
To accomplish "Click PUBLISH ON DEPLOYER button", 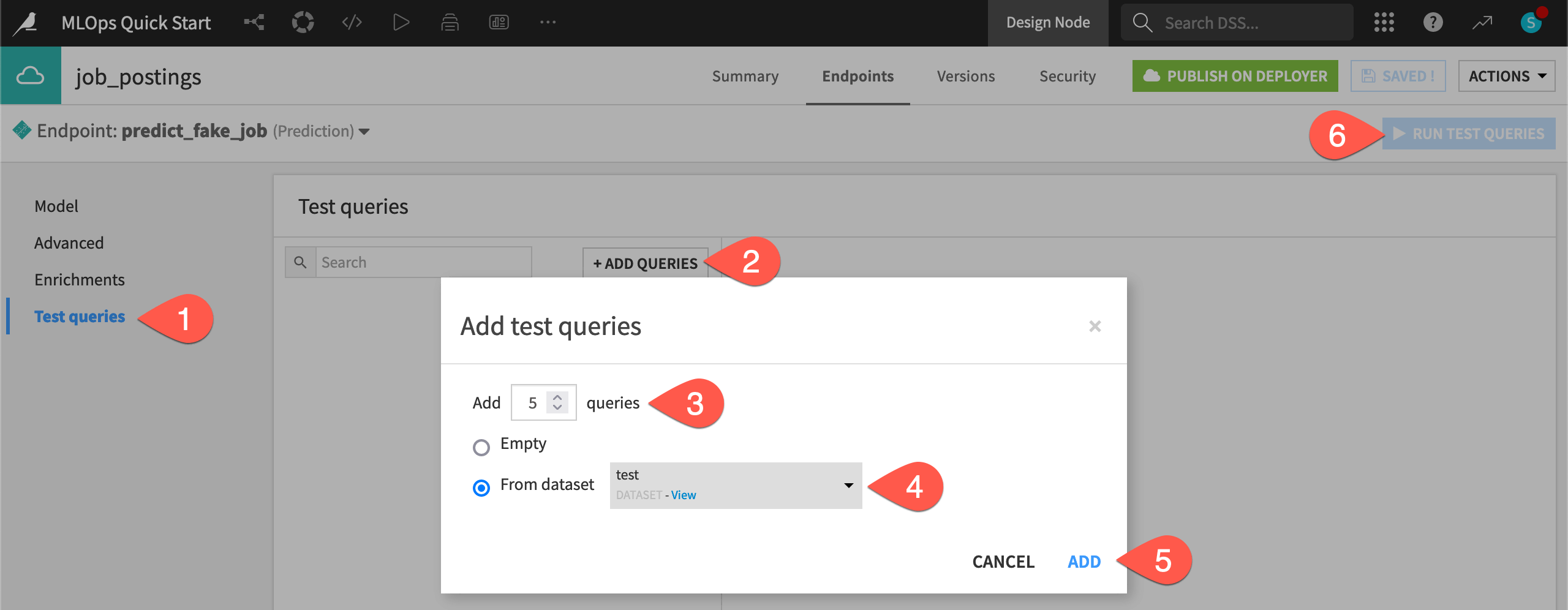I will [x=1235, y=76].
